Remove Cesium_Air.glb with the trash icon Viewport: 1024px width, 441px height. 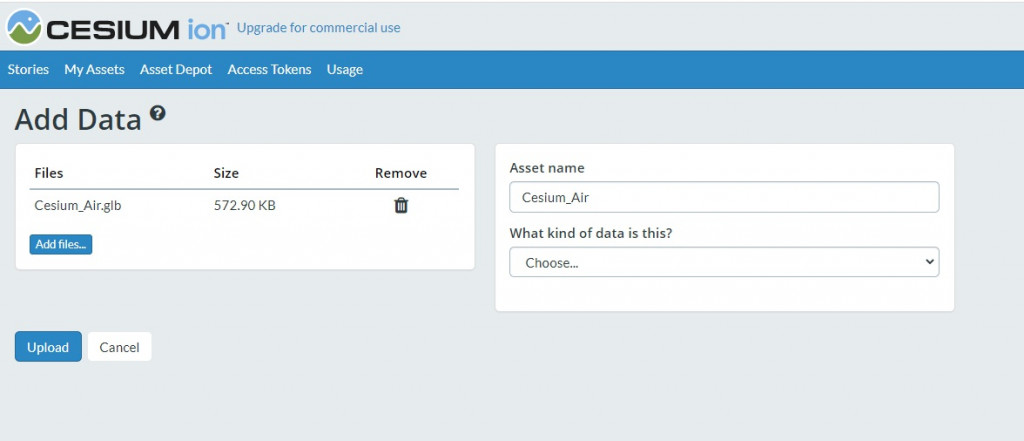click(x=401, y=205)
